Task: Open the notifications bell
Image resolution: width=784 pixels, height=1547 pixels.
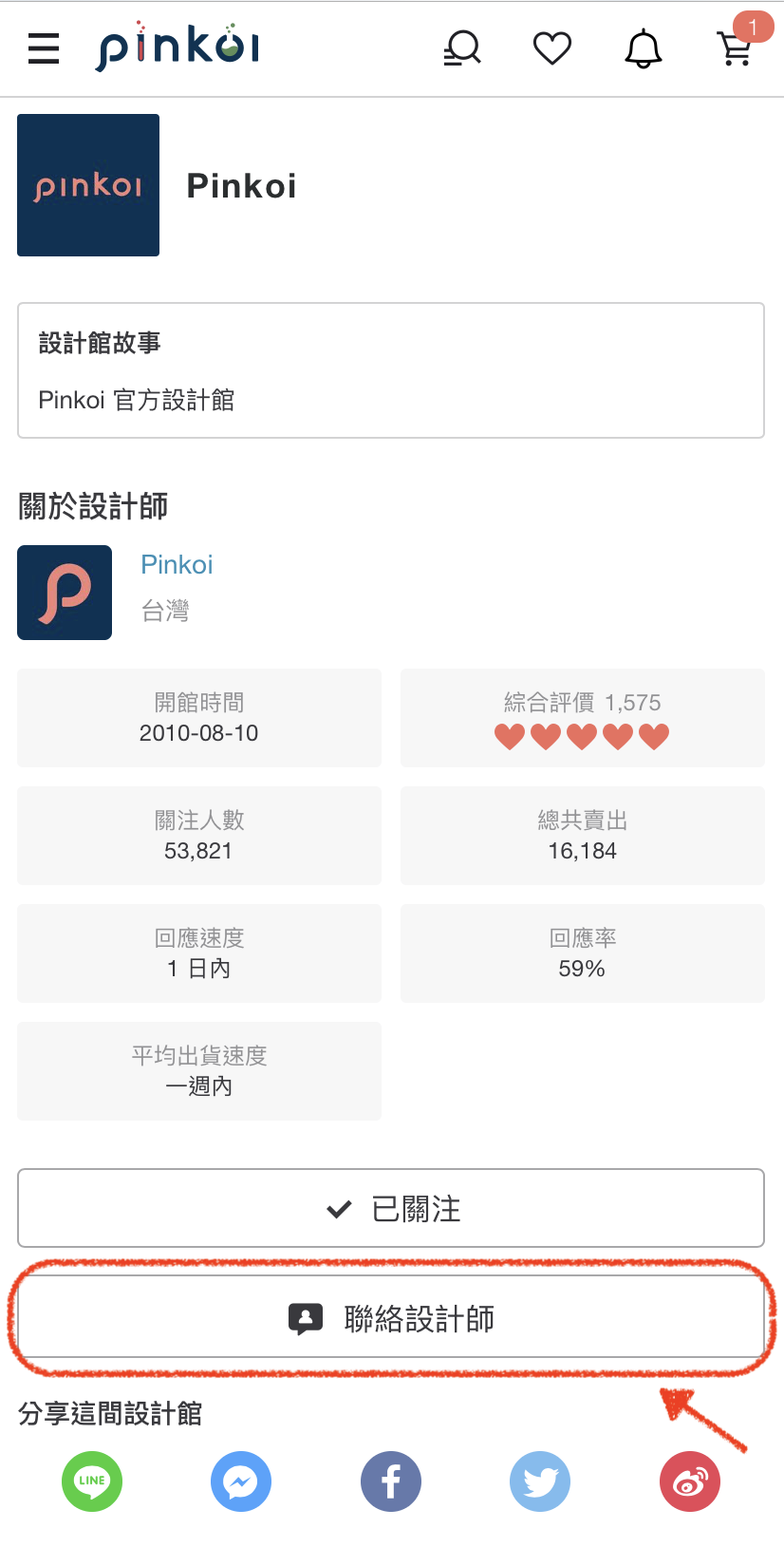Action: coord(643,48)
